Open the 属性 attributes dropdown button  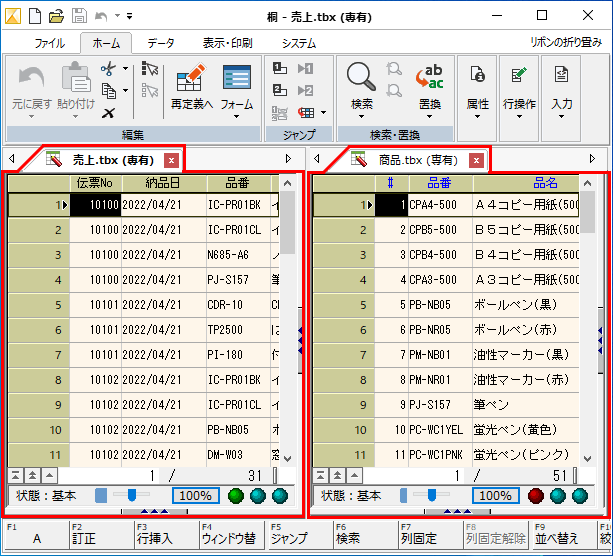(477, 93)
